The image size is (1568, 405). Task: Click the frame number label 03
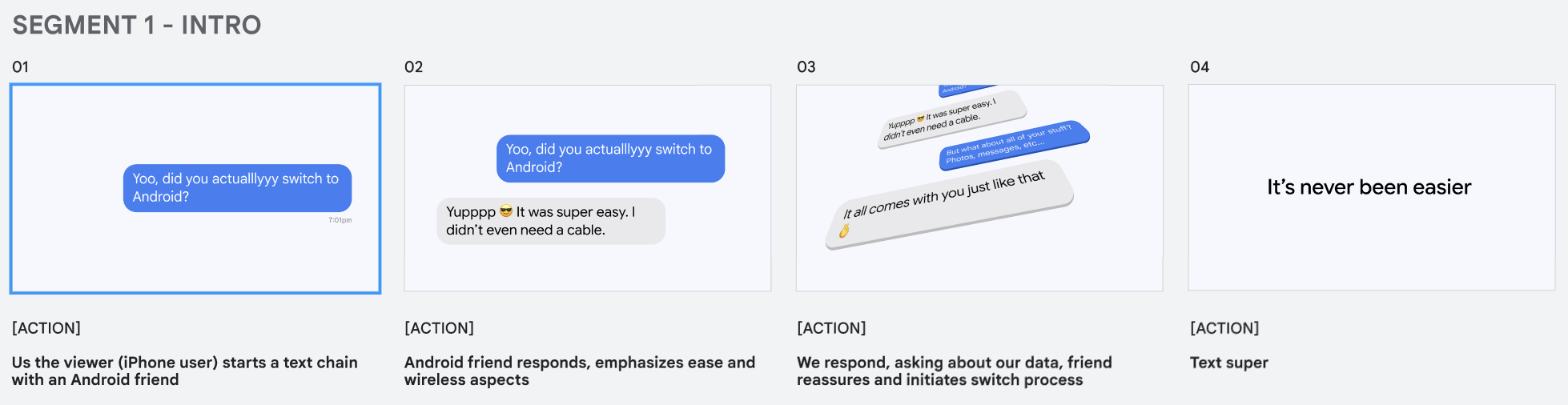tap(806, 67)
